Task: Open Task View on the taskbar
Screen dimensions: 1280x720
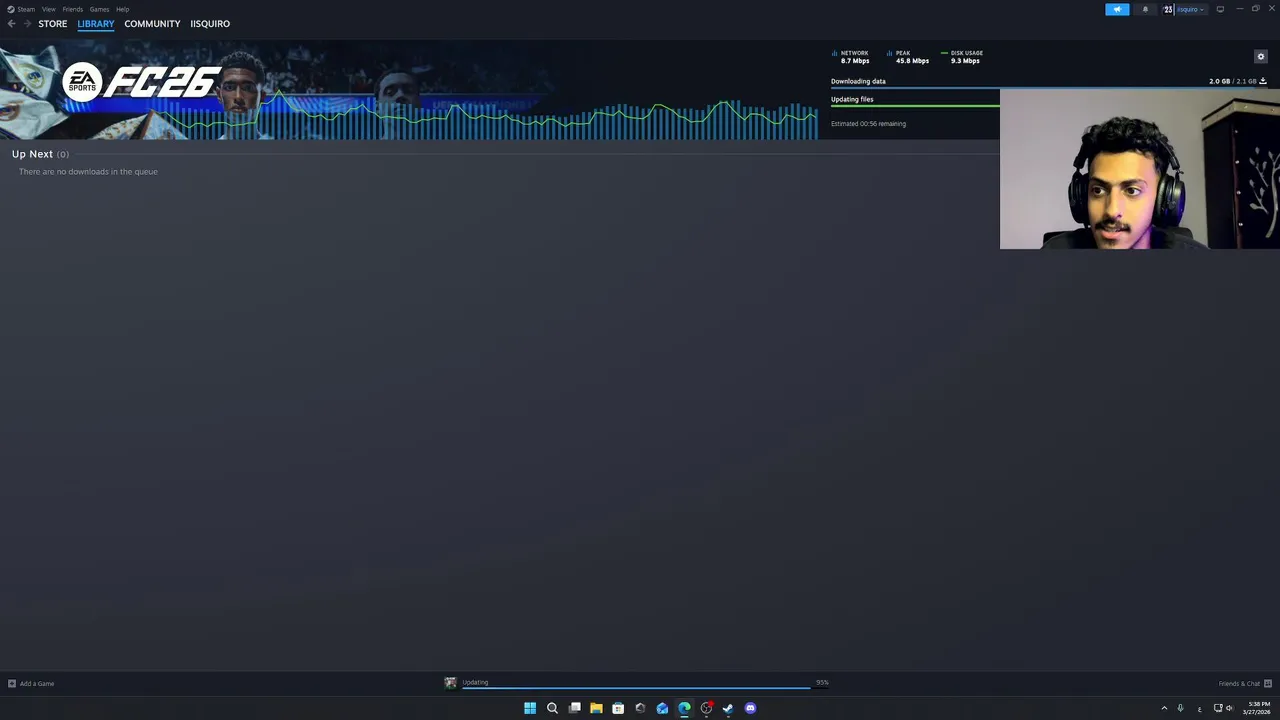Action: [574, 708]
